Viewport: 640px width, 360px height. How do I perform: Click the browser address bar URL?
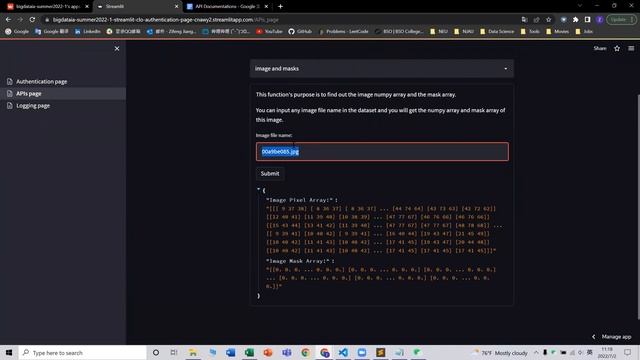point(165,20)
